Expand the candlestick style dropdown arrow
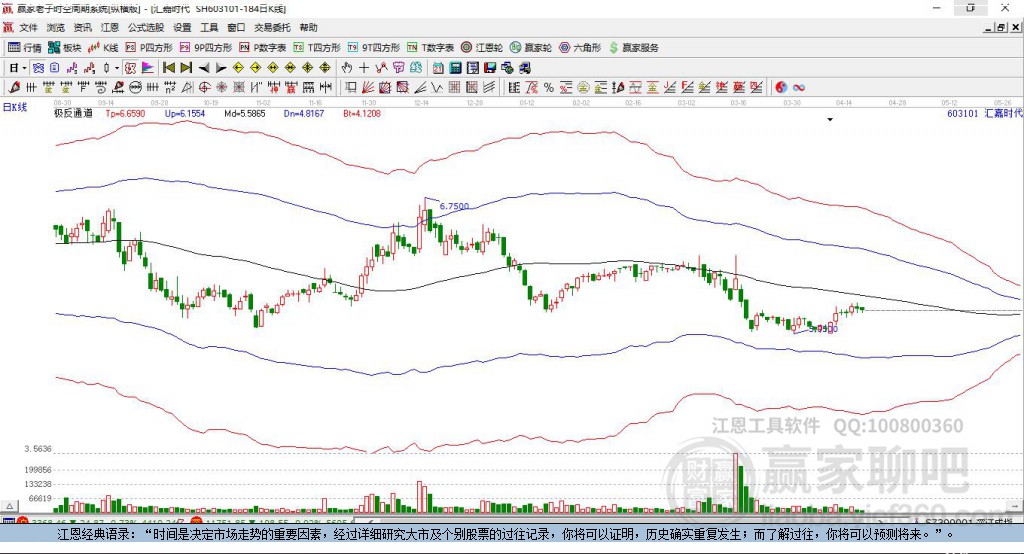This screenshot has height=554, width=1024. click(x=117, y=68)
